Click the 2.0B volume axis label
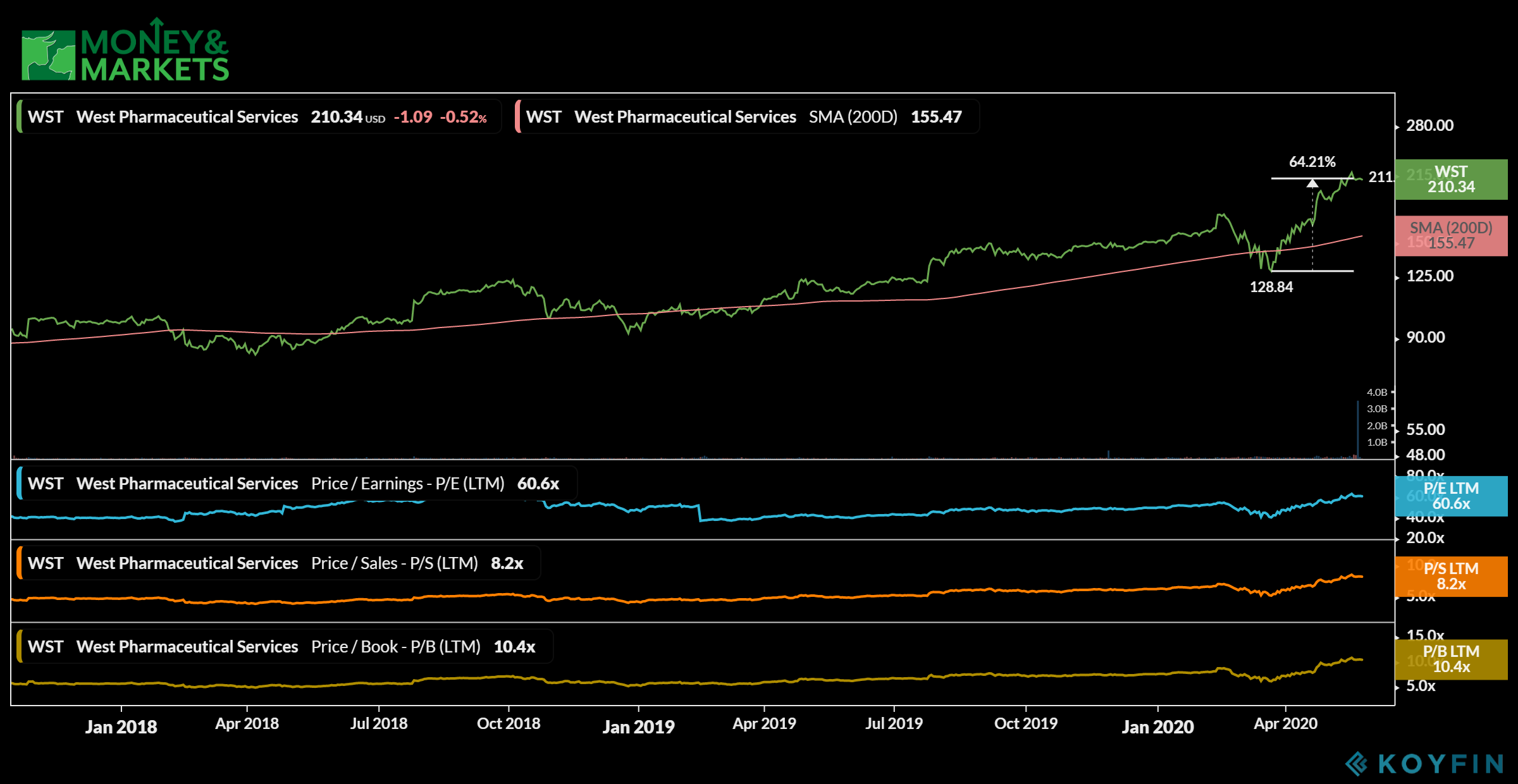This screenshot has height=784, width=1518. coord(1377,426)
